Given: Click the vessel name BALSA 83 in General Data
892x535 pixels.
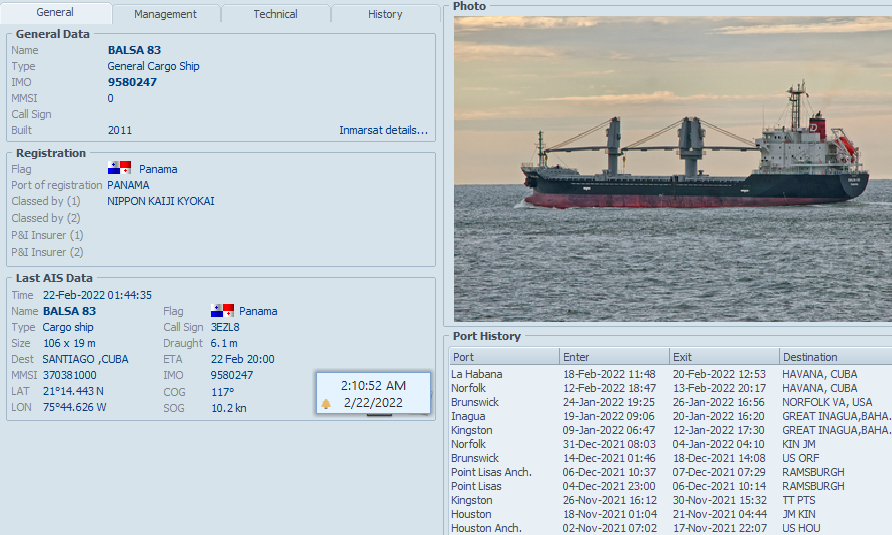Looking at the screenshot, I should coord(134,50).
